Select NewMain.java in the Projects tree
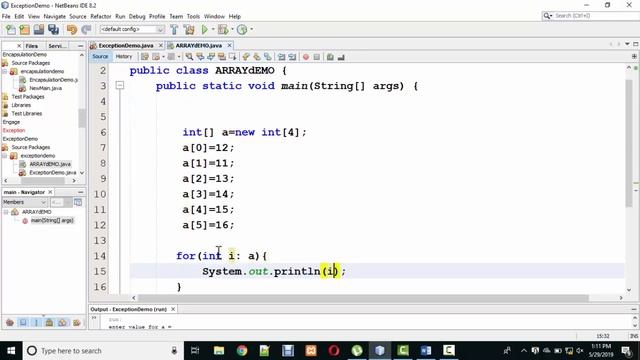This screenshot has width=640, height=360. (45, 88)
